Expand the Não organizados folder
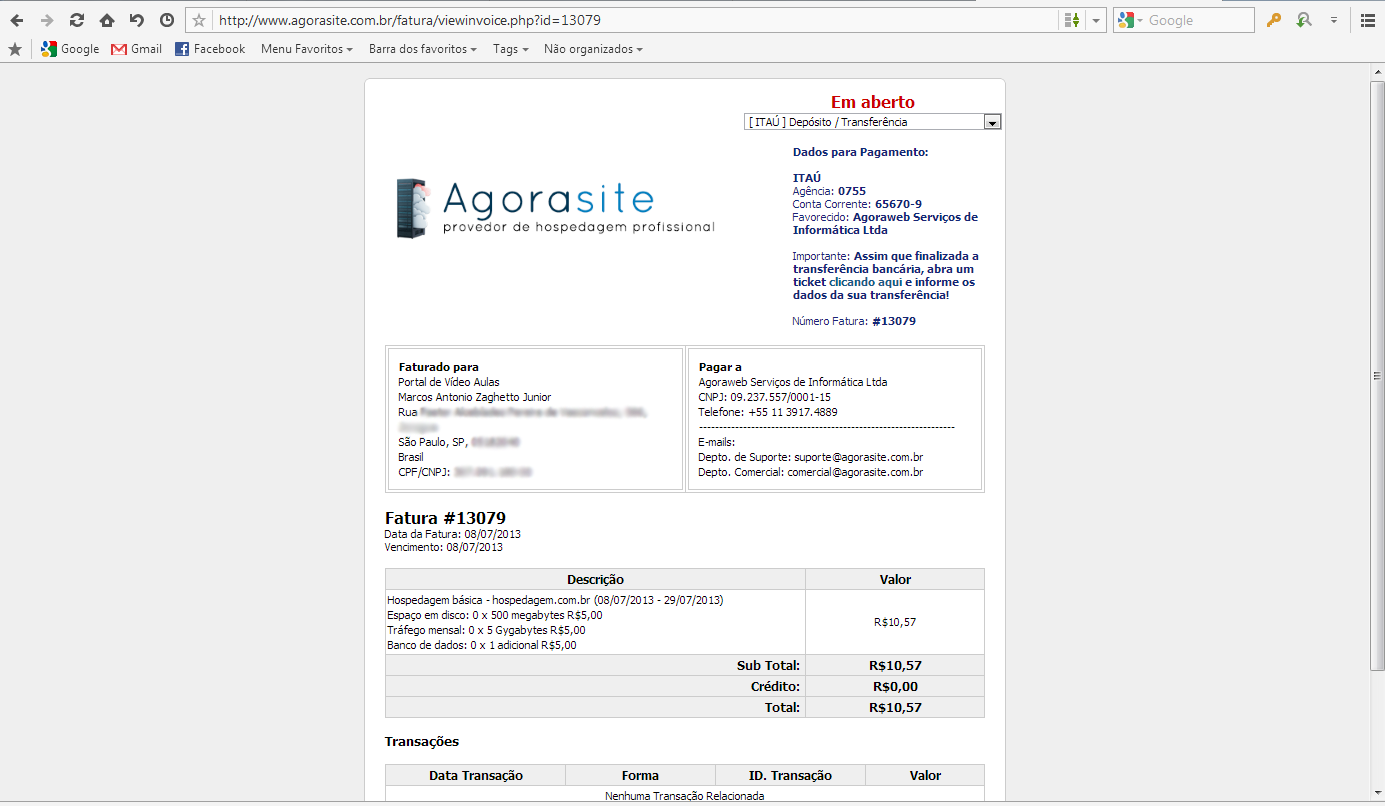 pos(593,48)
